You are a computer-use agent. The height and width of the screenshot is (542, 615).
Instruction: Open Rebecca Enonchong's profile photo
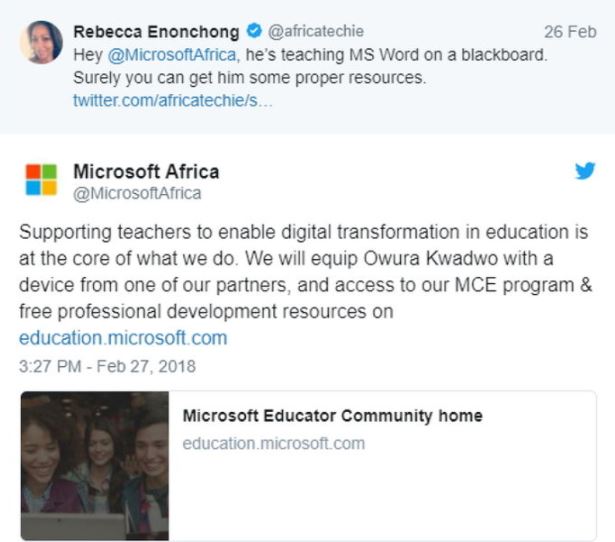pos(41,42)
